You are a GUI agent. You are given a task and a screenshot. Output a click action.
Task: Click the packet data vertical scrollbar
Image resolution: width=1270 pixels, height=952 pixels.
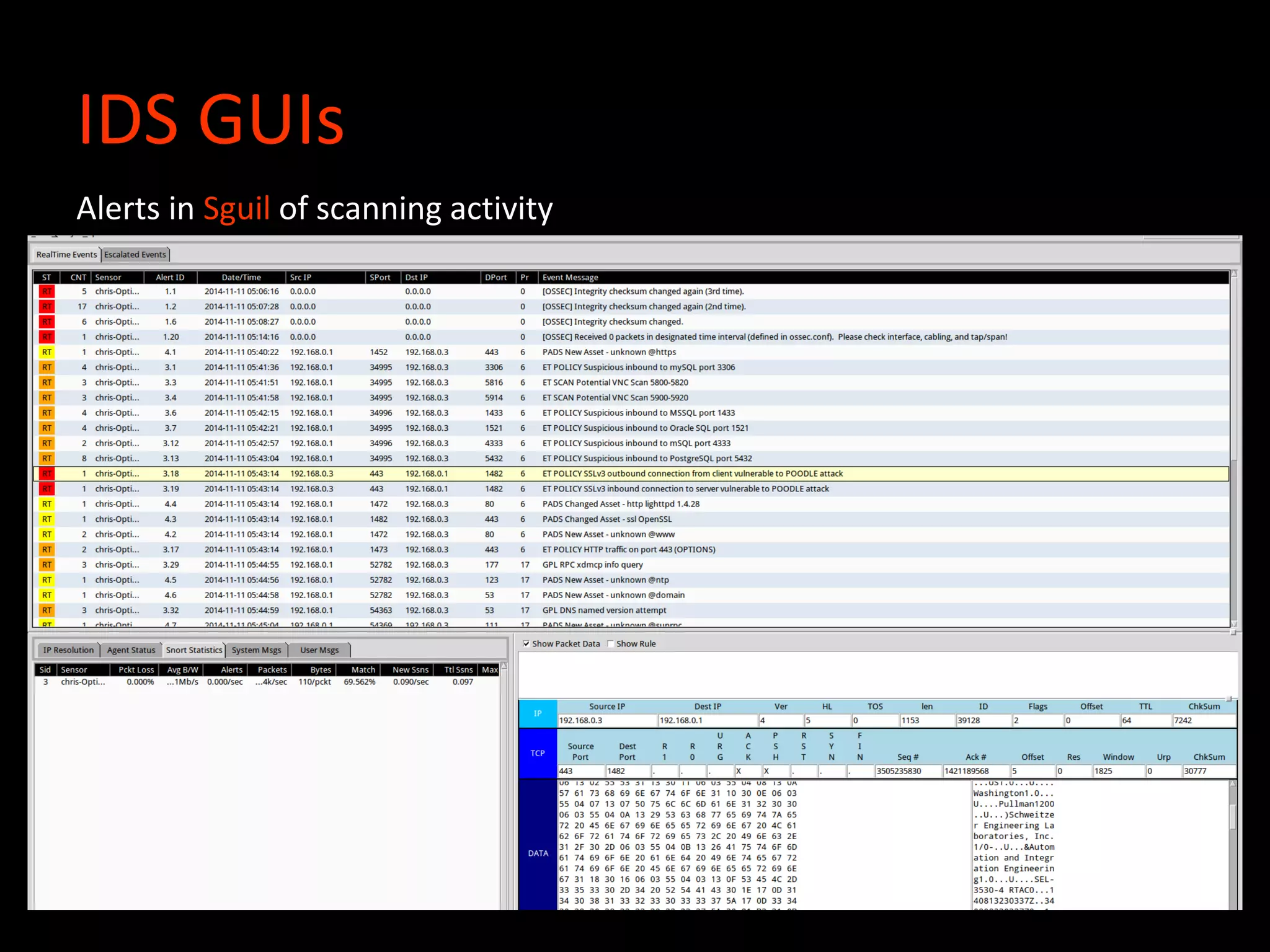coord(1233,844)
